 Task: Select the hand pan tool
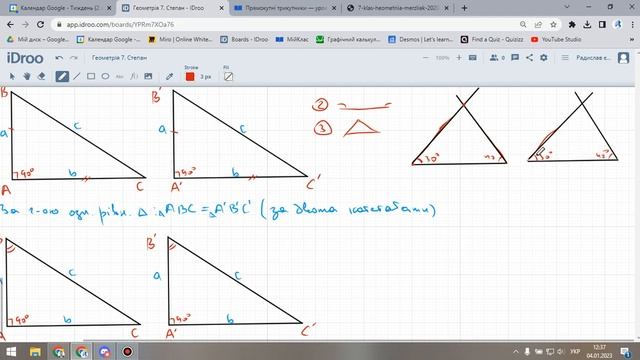[x=27, y=76]
